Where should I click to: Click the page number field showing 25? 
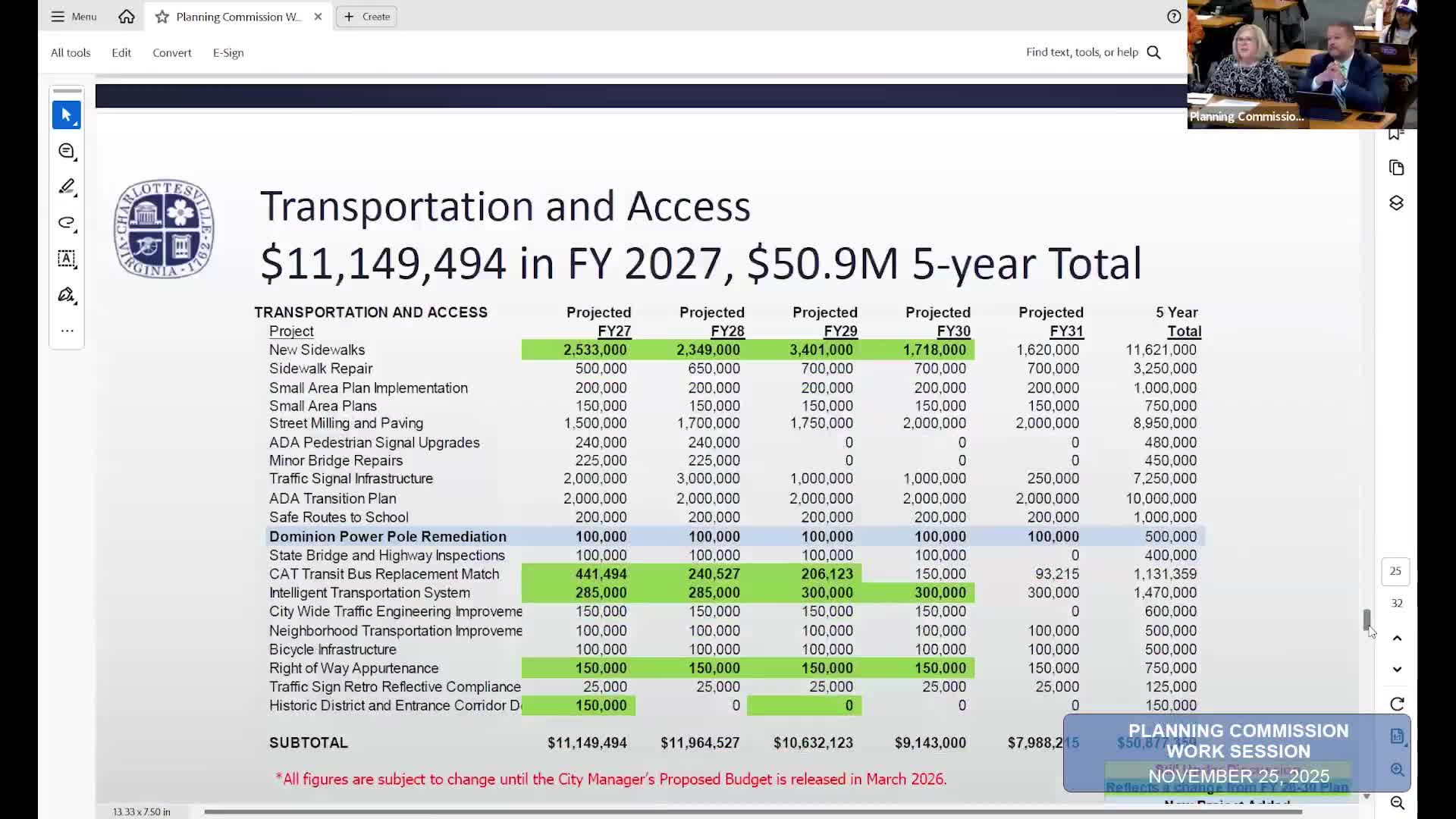(1395, 571)
